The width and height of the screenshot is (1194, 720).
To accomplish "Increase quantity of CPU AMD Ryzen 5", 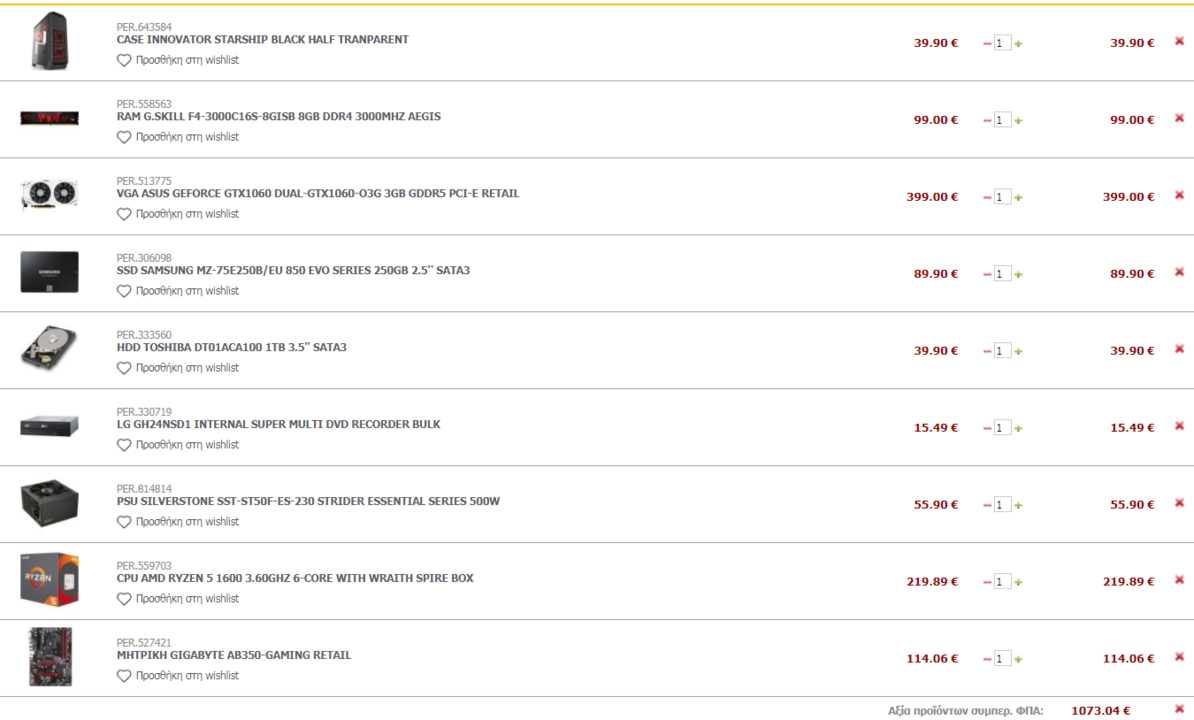I will pos(1018,581).
